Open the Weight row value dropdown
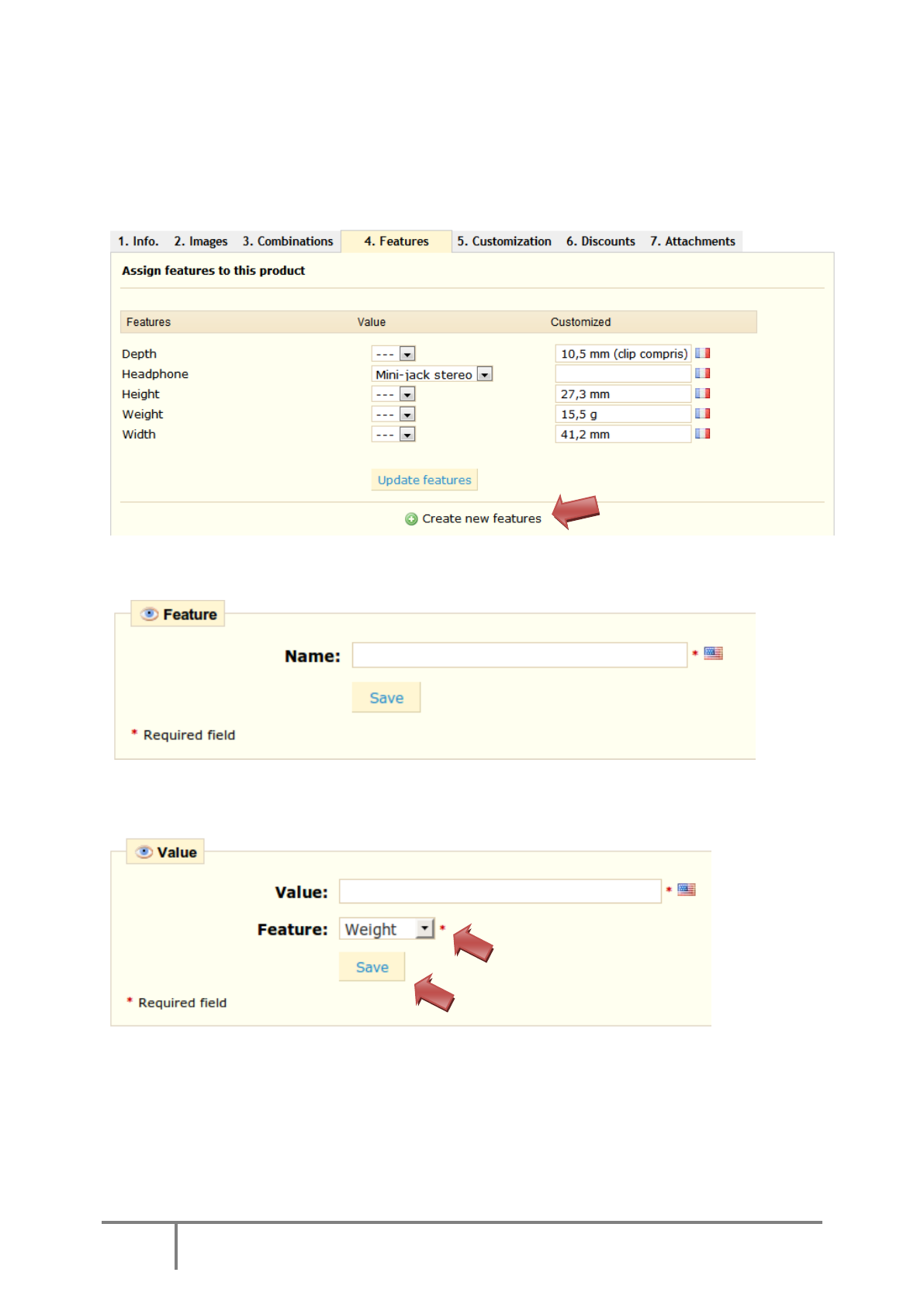The width and height of the screenshot is (924, 1307). click(393, 414)
